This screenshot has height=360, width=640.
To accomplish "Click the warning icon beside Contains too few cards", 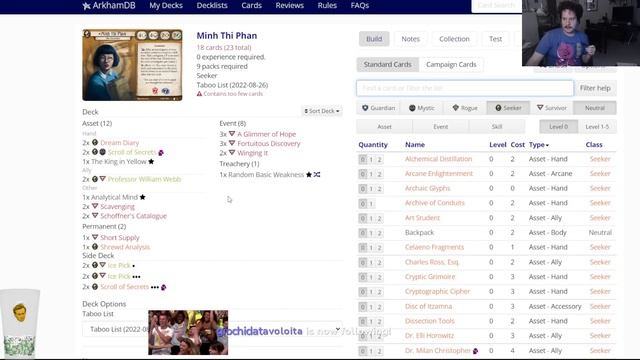I will [x=199, y=94].
